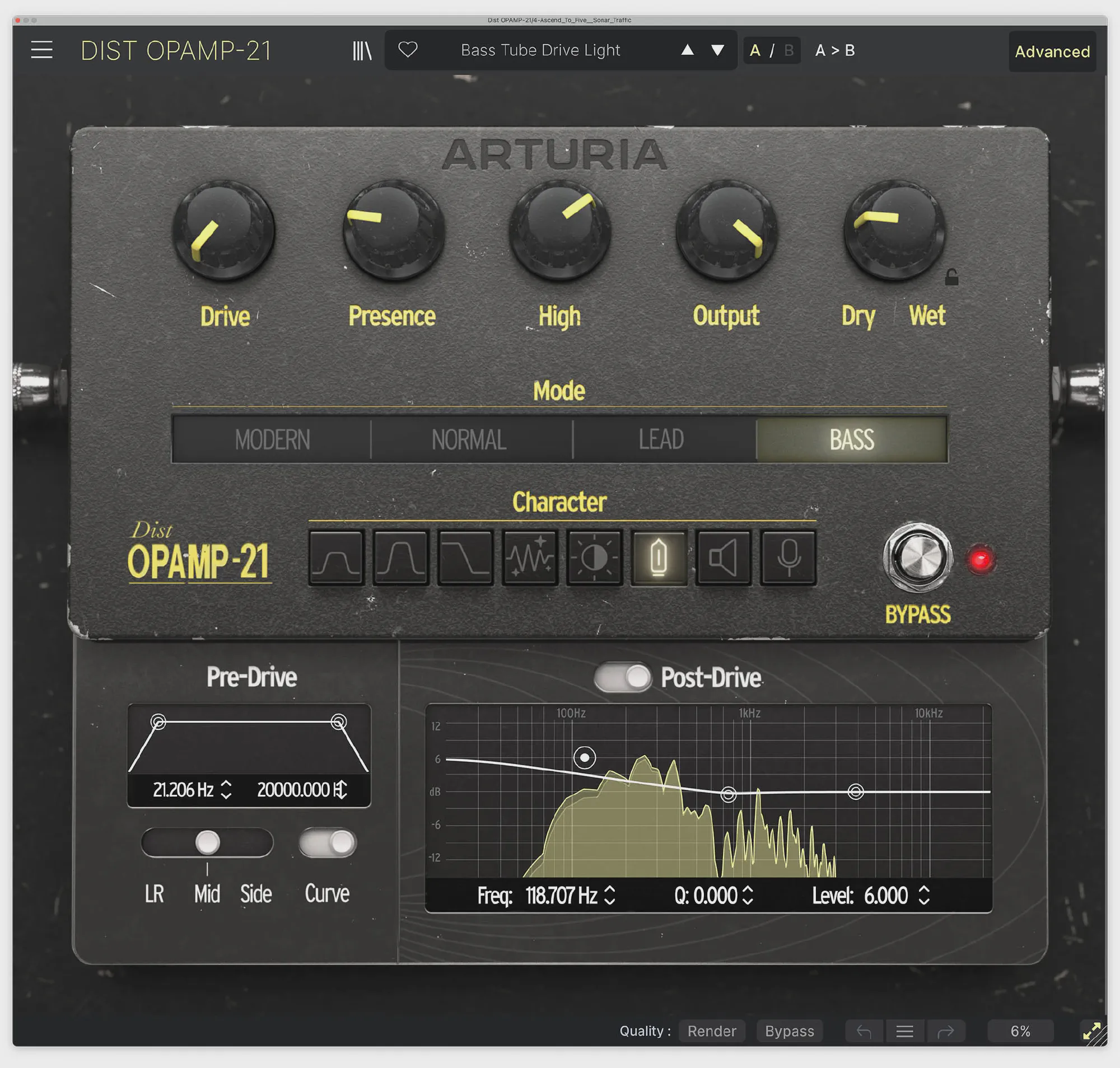Open the preset library browser

[x=362, y=51]
